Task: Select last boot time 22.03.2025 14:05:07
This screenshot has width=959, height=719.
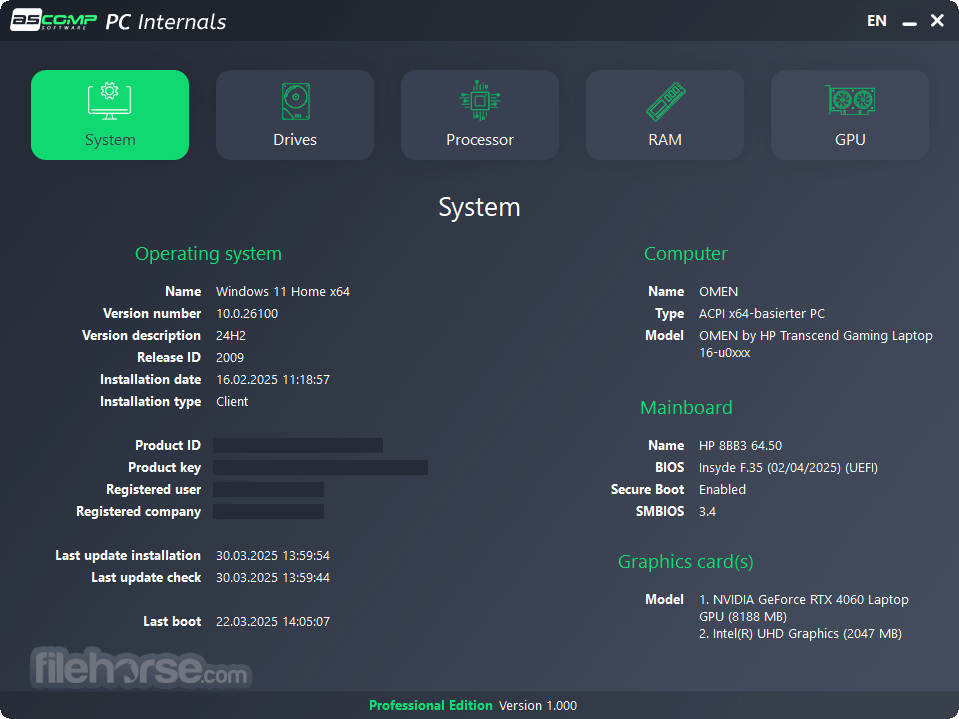Action: coord(273,622)
